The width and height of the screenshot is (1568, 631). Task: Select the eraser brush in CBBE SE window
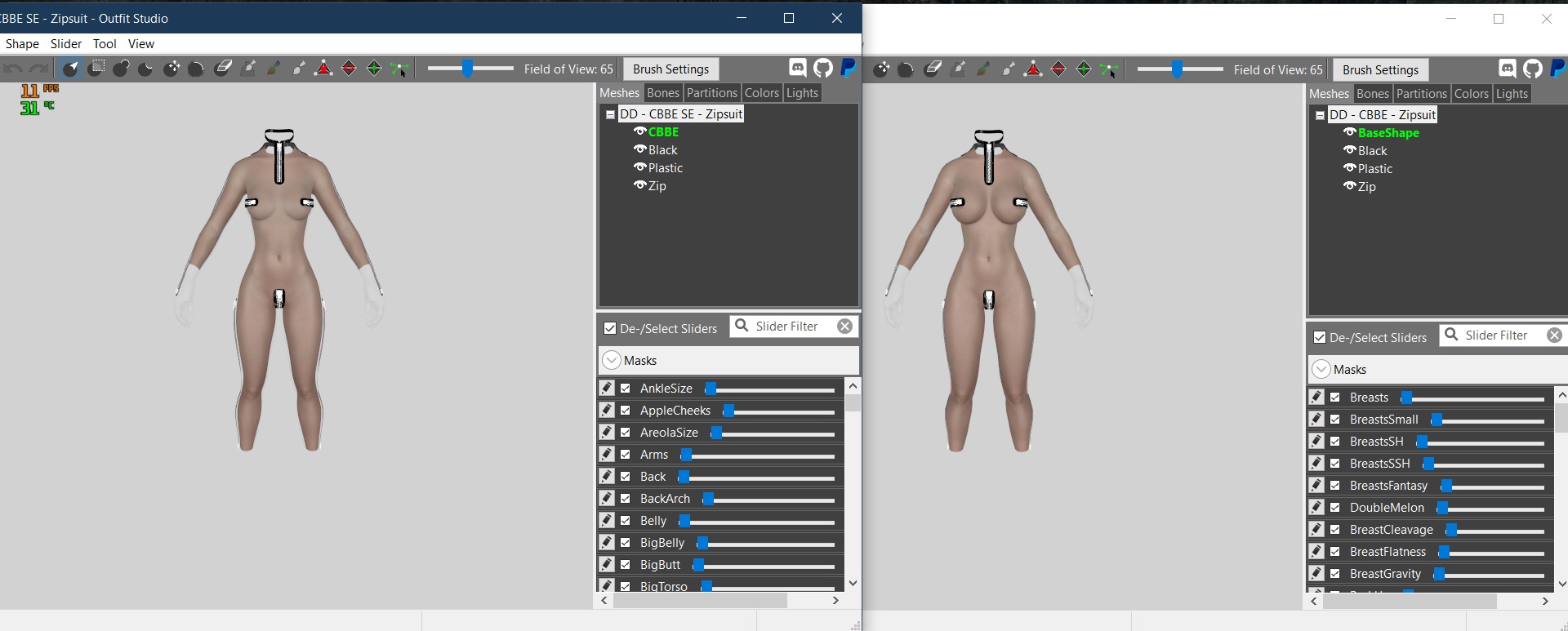pos(222,69)
